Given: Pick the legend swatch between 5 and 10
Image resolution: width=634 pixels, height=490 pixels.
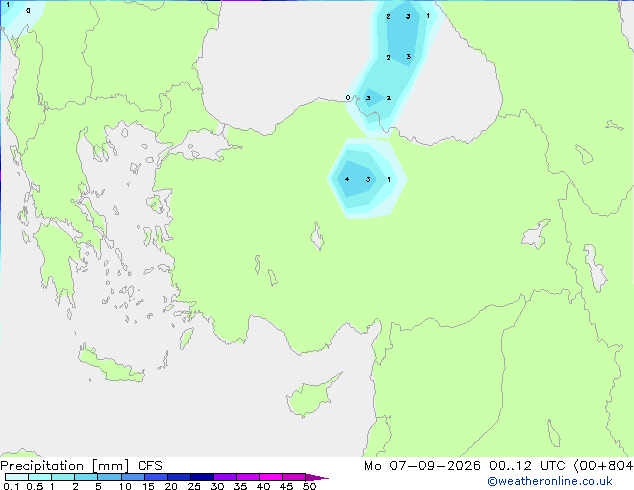Looking at the screenshot, I should click(x=109, y=477).
